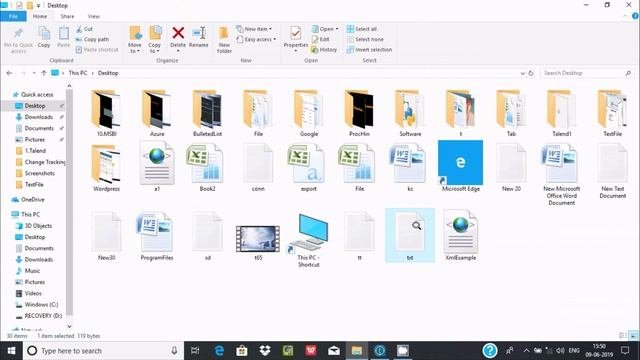Image resolution: width=640 pixels, height=360 pixels.
Task: Click the Search Desktop field
Action: [x=587, y=73]
